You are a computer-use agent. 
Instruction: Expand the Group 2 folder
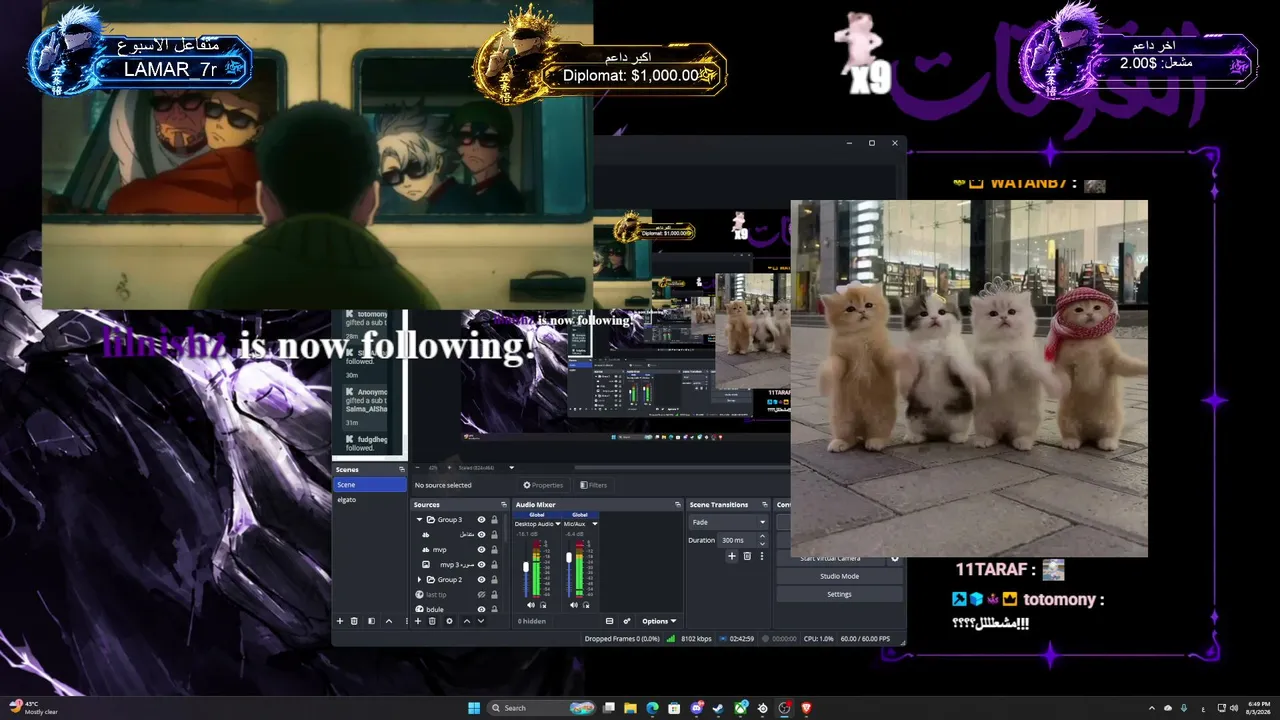click(x=420, y=580)
